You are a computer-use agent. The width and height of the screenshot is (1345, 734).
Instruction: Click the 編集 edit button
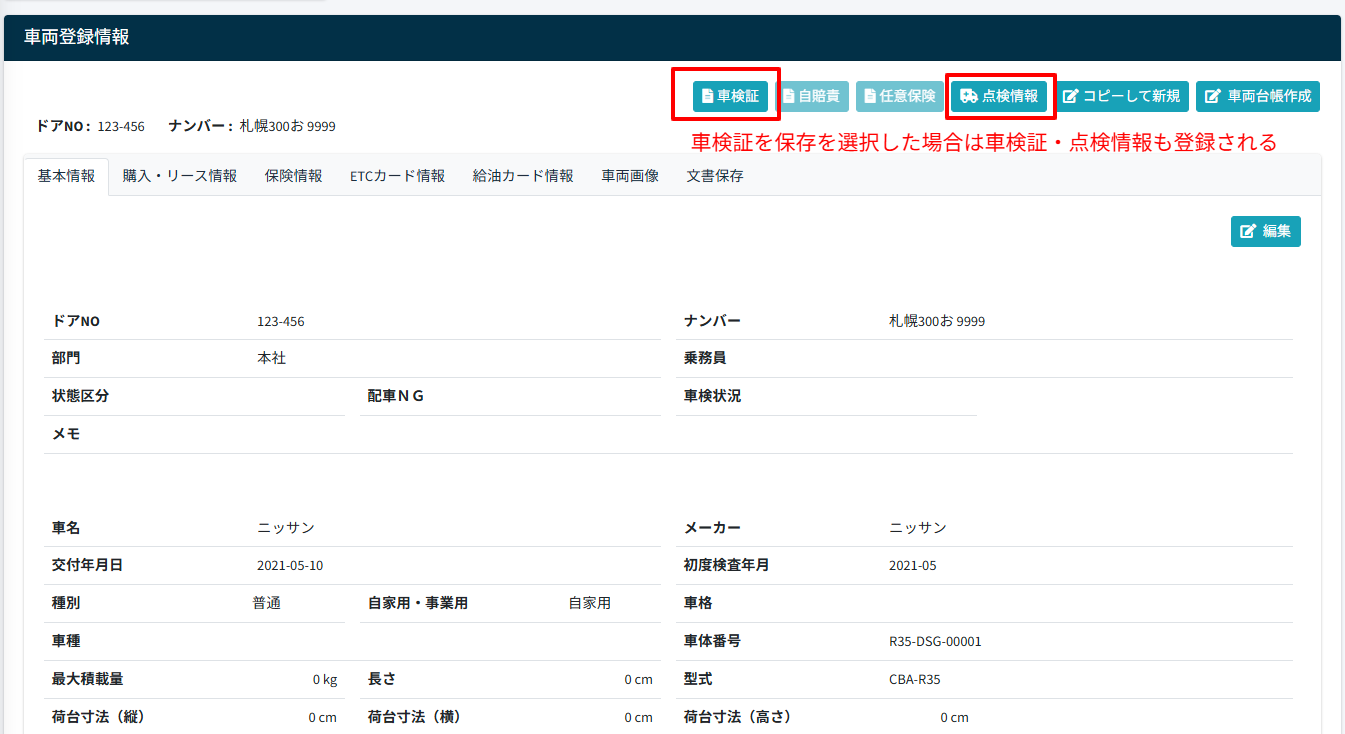point(1266,231)
